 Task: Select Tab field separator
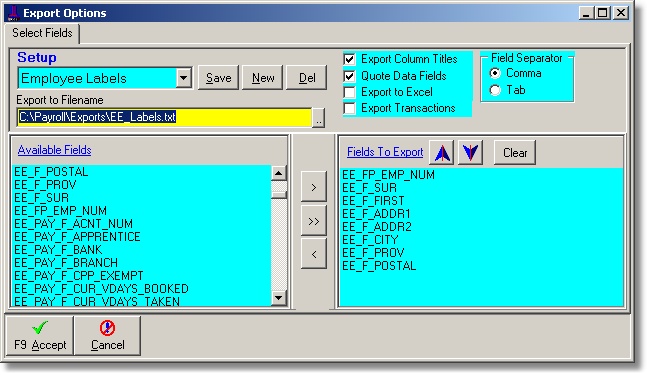(495, 90)
